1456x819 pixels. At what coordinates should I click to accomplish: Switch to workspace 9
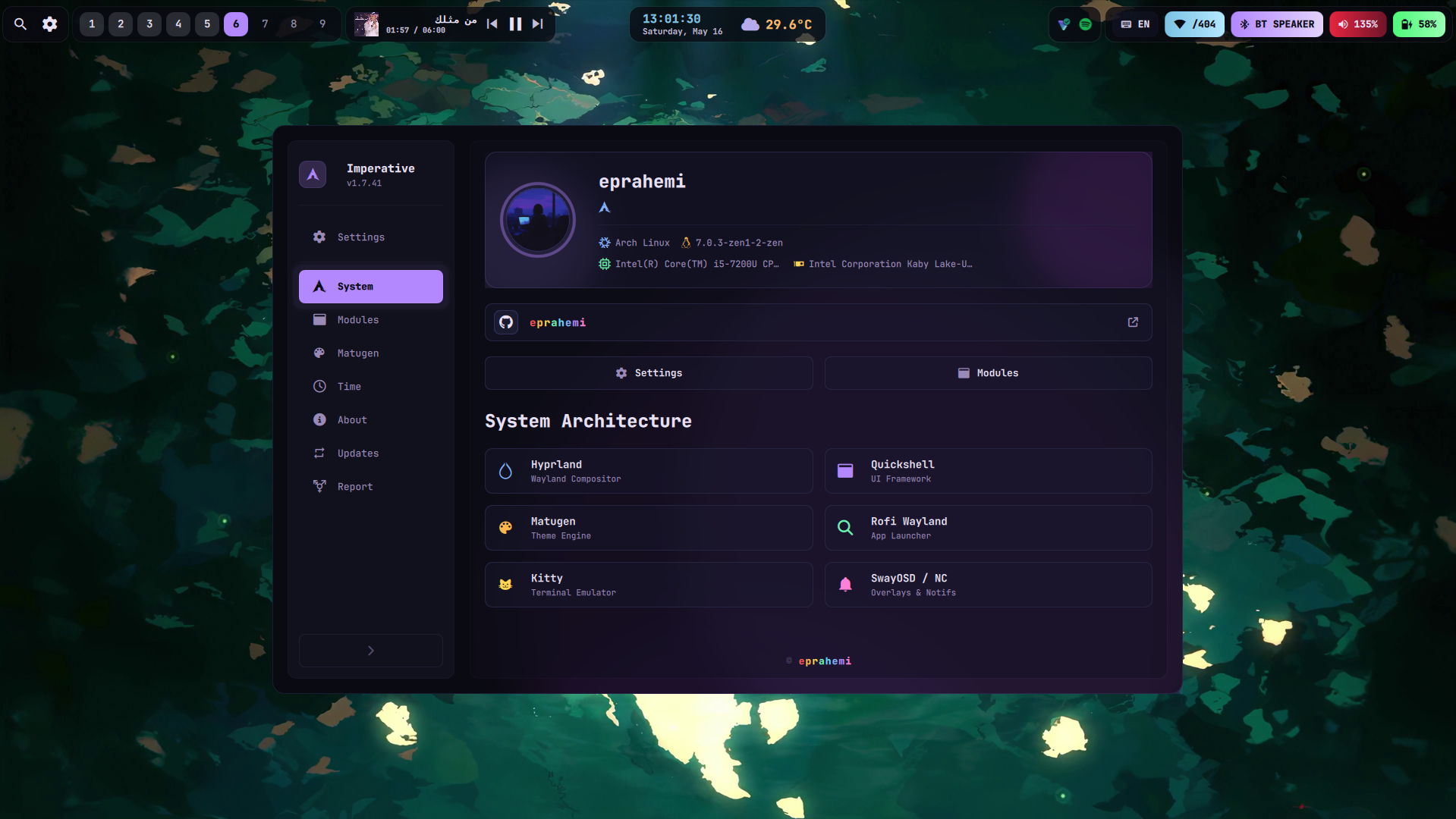322,24
